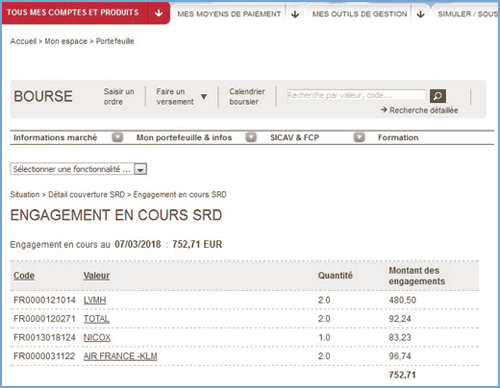The height and width of the screenshot is (388, 500).
Task: Click the amount 83,23
Action: [400, 337]
